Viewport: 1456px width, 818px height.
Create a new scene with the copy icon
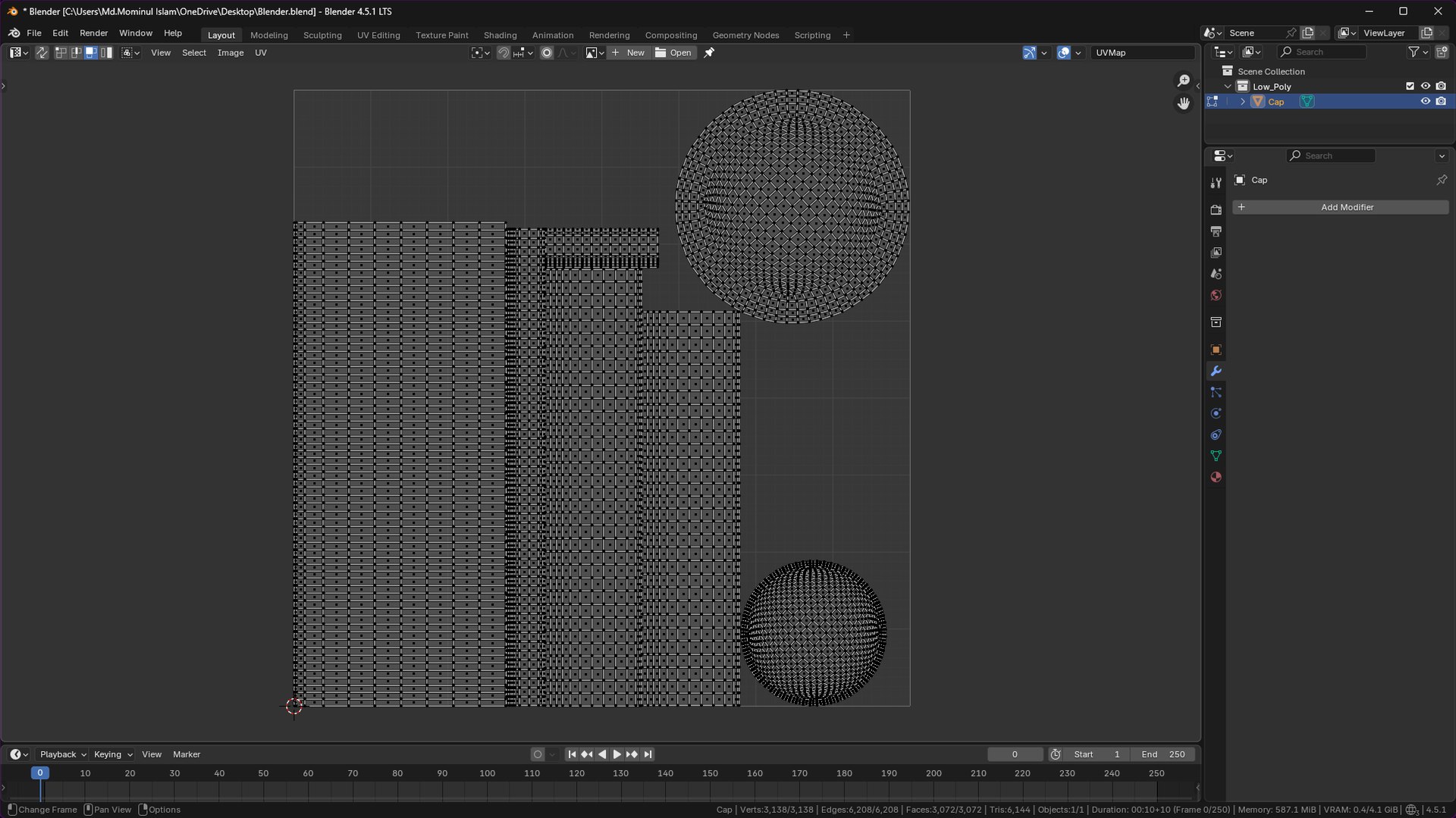pyautogui.click(x=1307, y=33)
